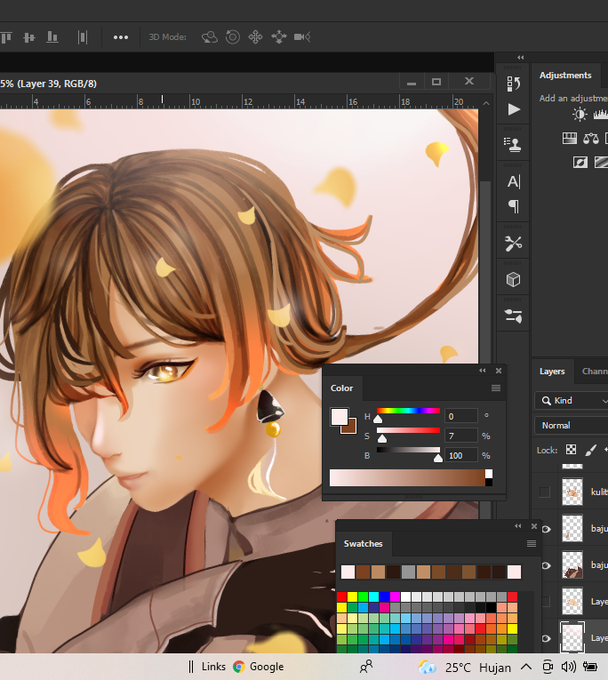The image size is (608, 680).
Task: Add a Brightness/Contrast adjustment
Action: coord(579,114)
